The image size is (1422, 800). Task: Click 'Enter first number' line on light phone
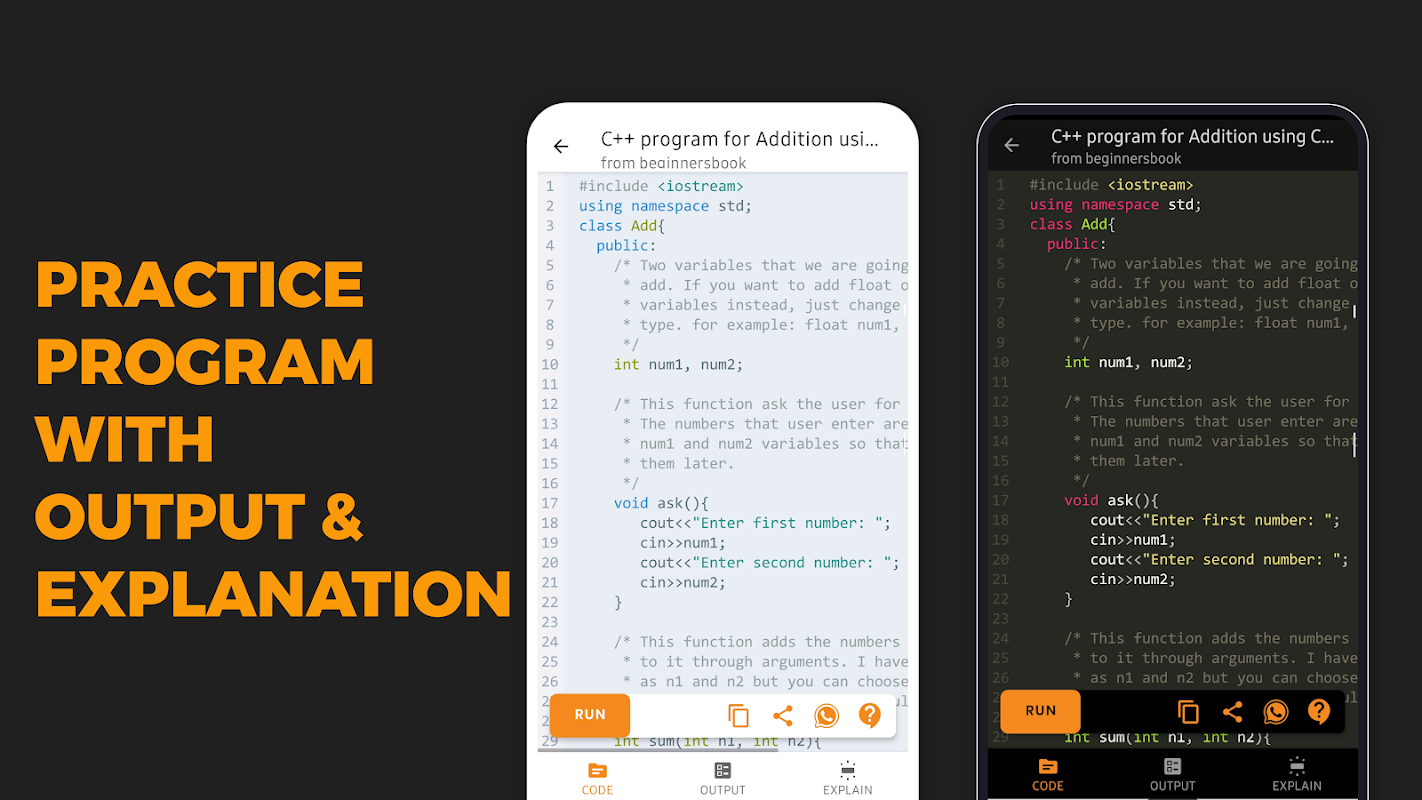click(x=765, y=523)
